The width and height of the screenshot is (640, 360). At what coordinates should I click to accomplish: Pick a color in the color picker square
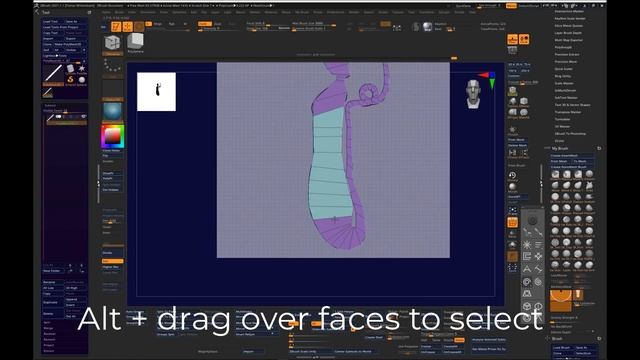click(113, 136)
